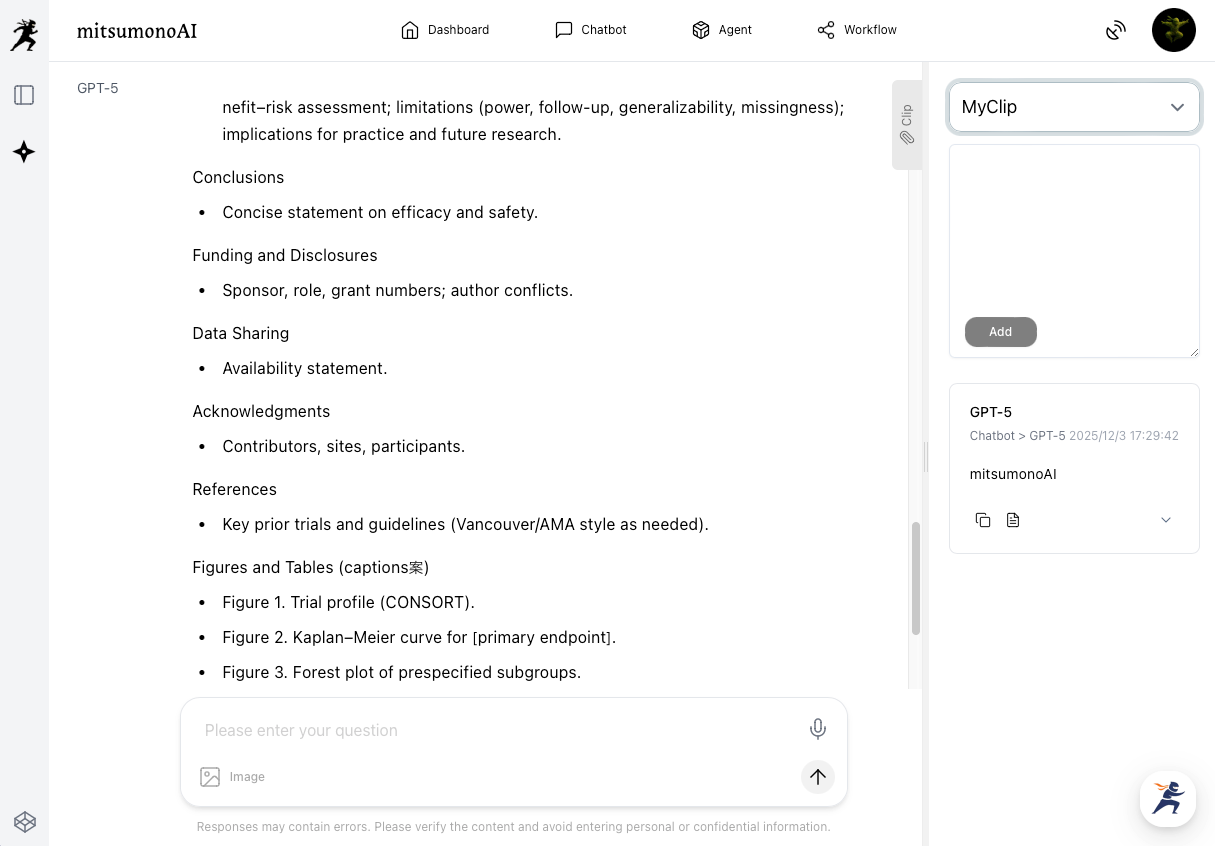This screenshot has width=1215, height=846.
Task: Open the document icon on GPT-5 clip
Action: (1013, 520)
